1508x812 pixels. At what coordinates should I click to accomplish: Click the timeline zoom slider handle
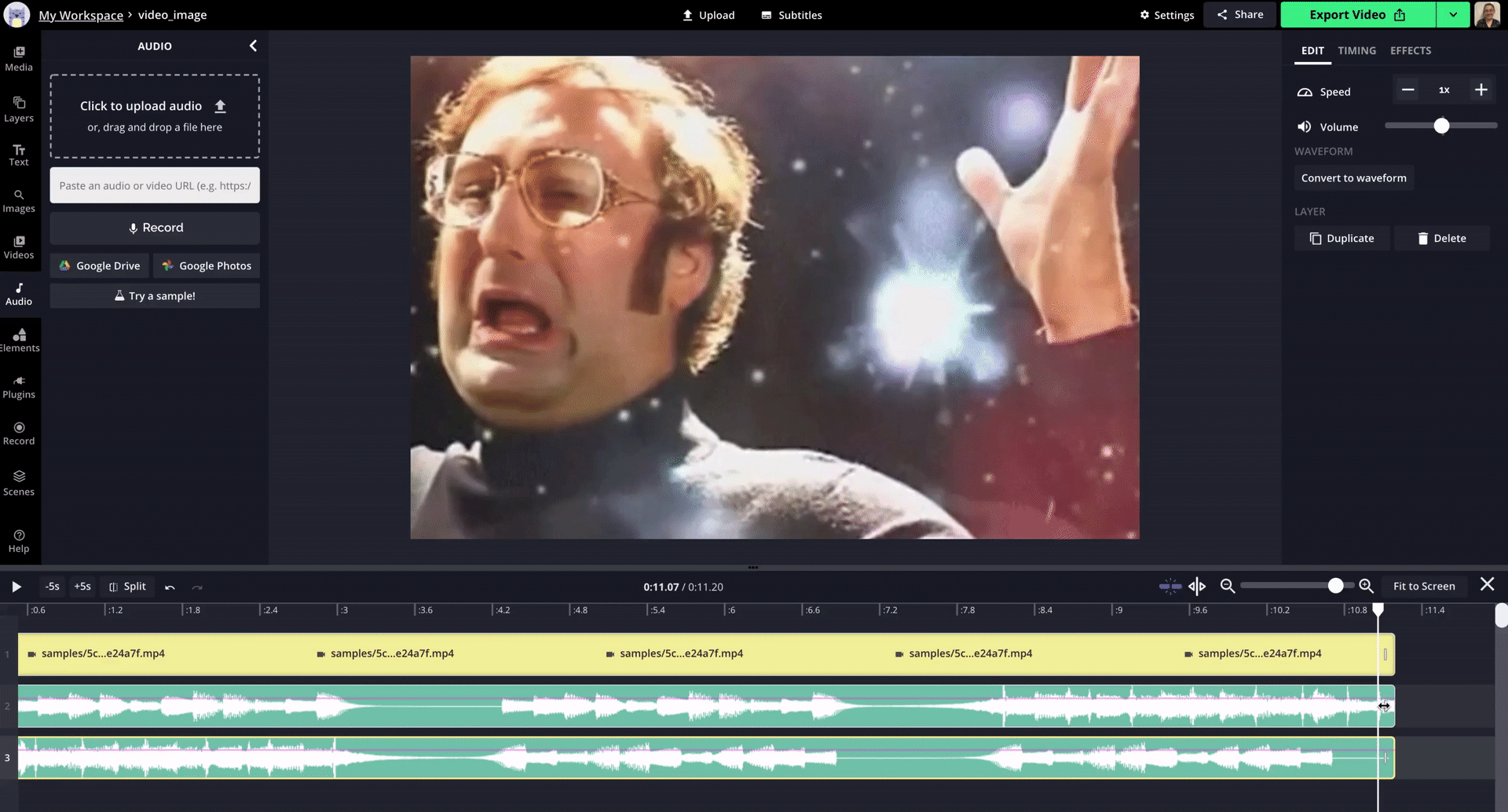pos(1335,586)
